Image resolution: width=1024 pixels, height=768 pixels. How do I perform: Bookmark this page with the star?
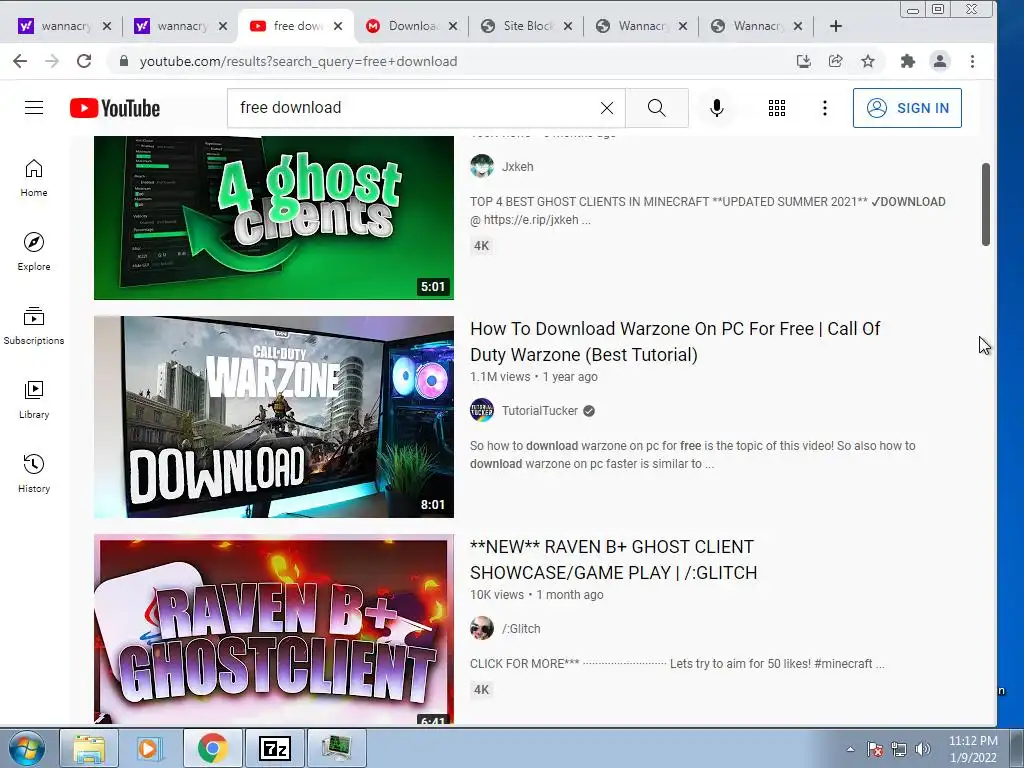tap(867, 61)
